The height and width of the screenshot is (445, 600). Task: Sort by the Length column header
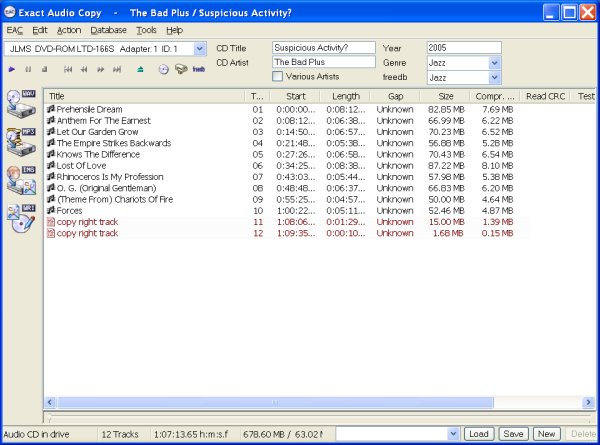[x=346, y=96]
